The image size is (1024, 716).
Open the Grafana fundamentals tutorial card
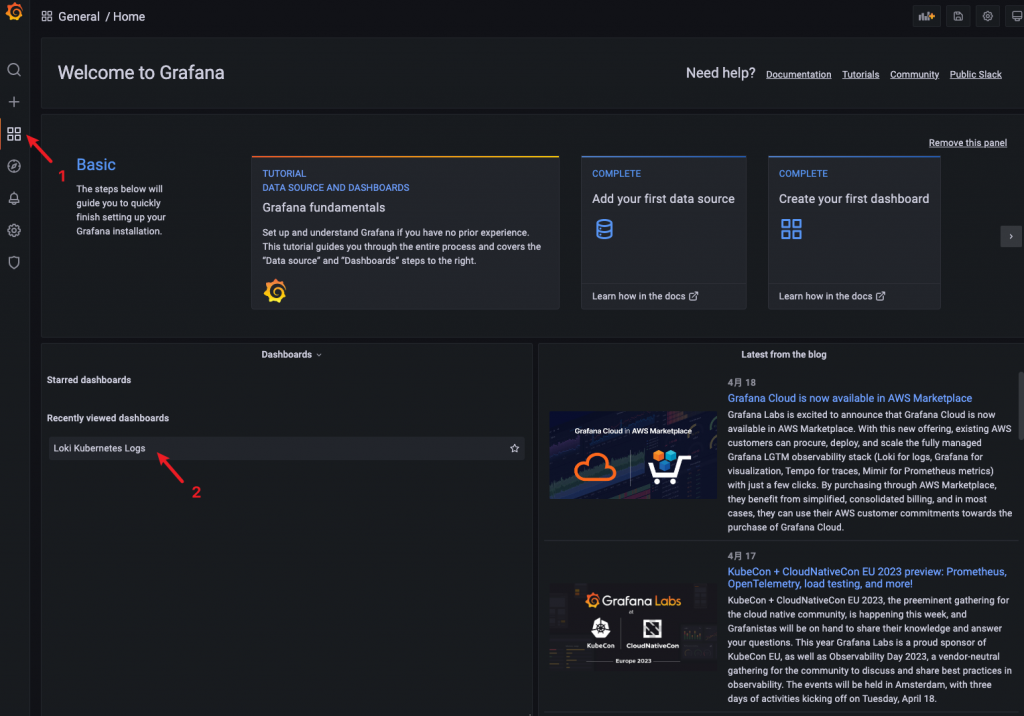pos(405,232)
